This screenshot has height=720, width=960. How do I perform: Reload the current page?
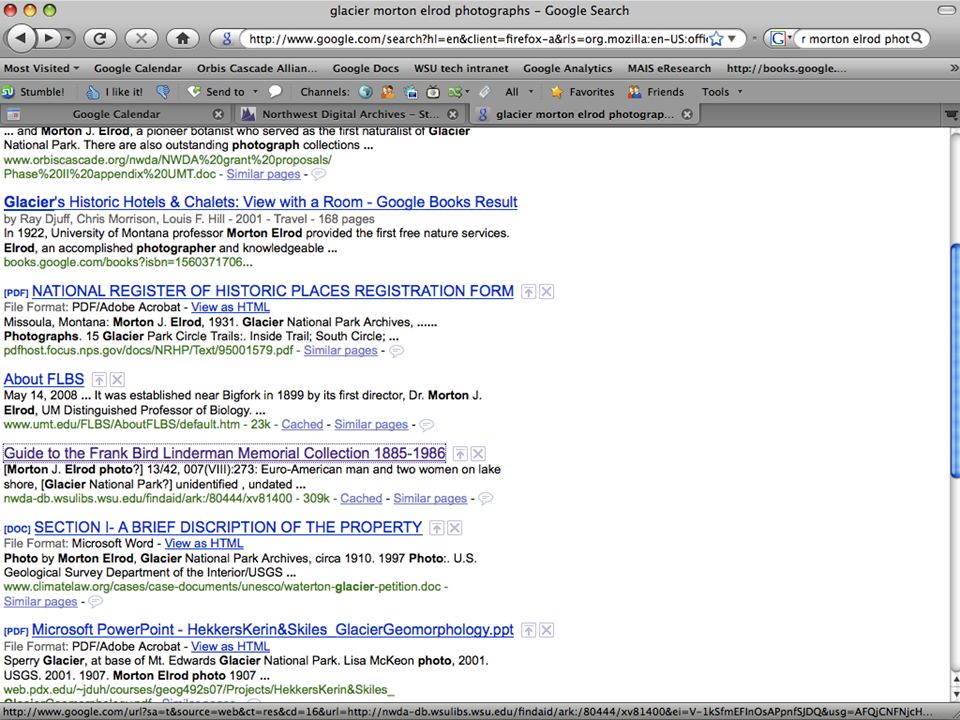coord(100,39)
